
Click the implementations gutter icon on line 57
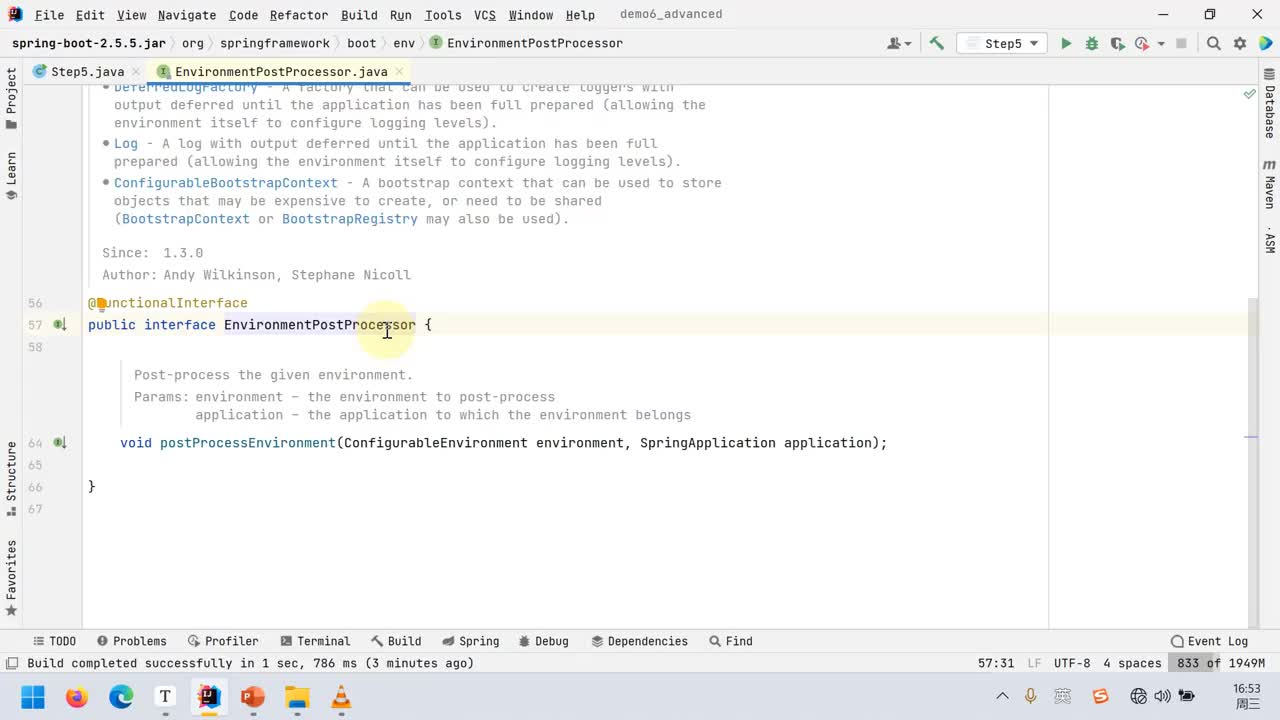click(x=60, y=325)
